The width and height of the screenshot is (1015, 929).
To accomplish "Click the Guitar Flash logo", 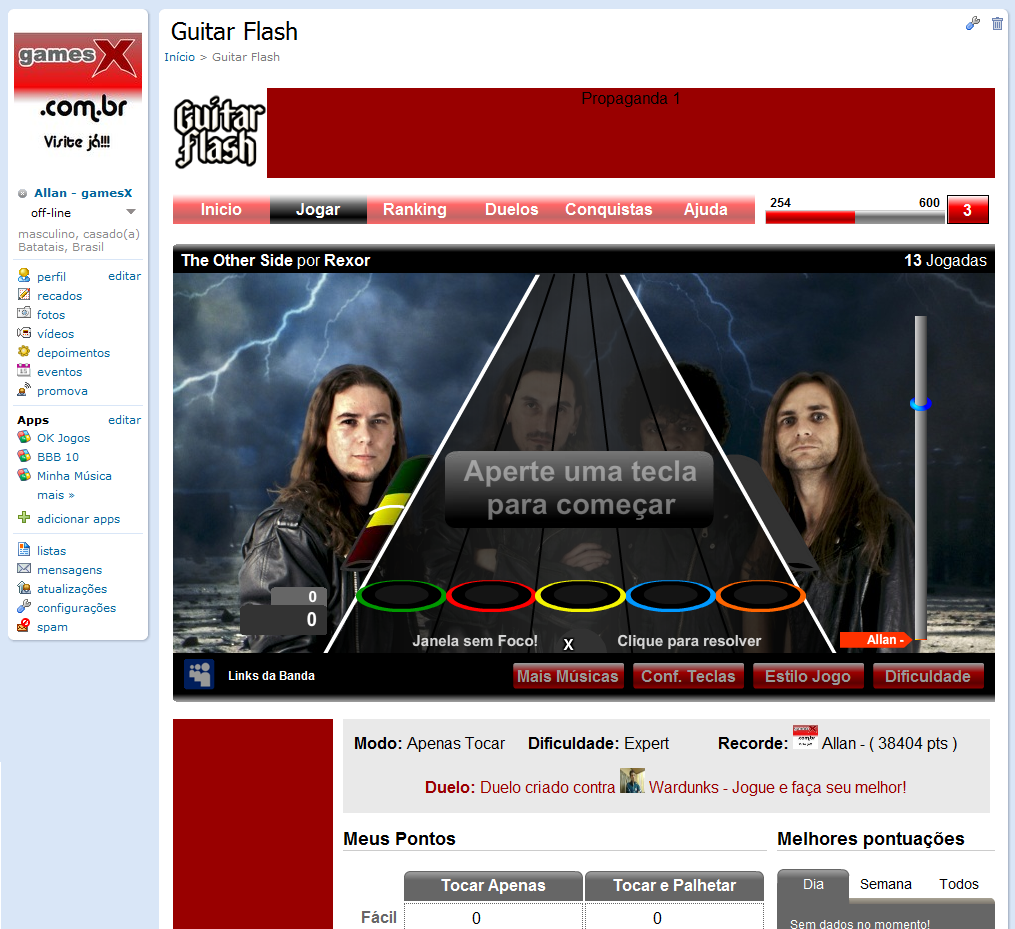I will click(219, 133).
